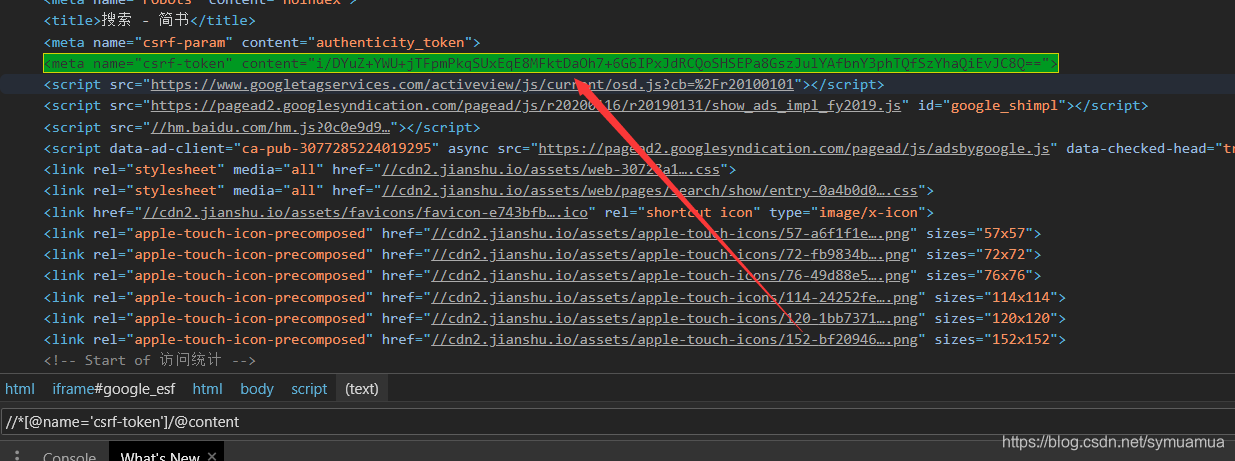Screen dimensions: 1235x461
Task: Open the 72-fb9834b apple-touch-icon link
Action: point(671,255)
